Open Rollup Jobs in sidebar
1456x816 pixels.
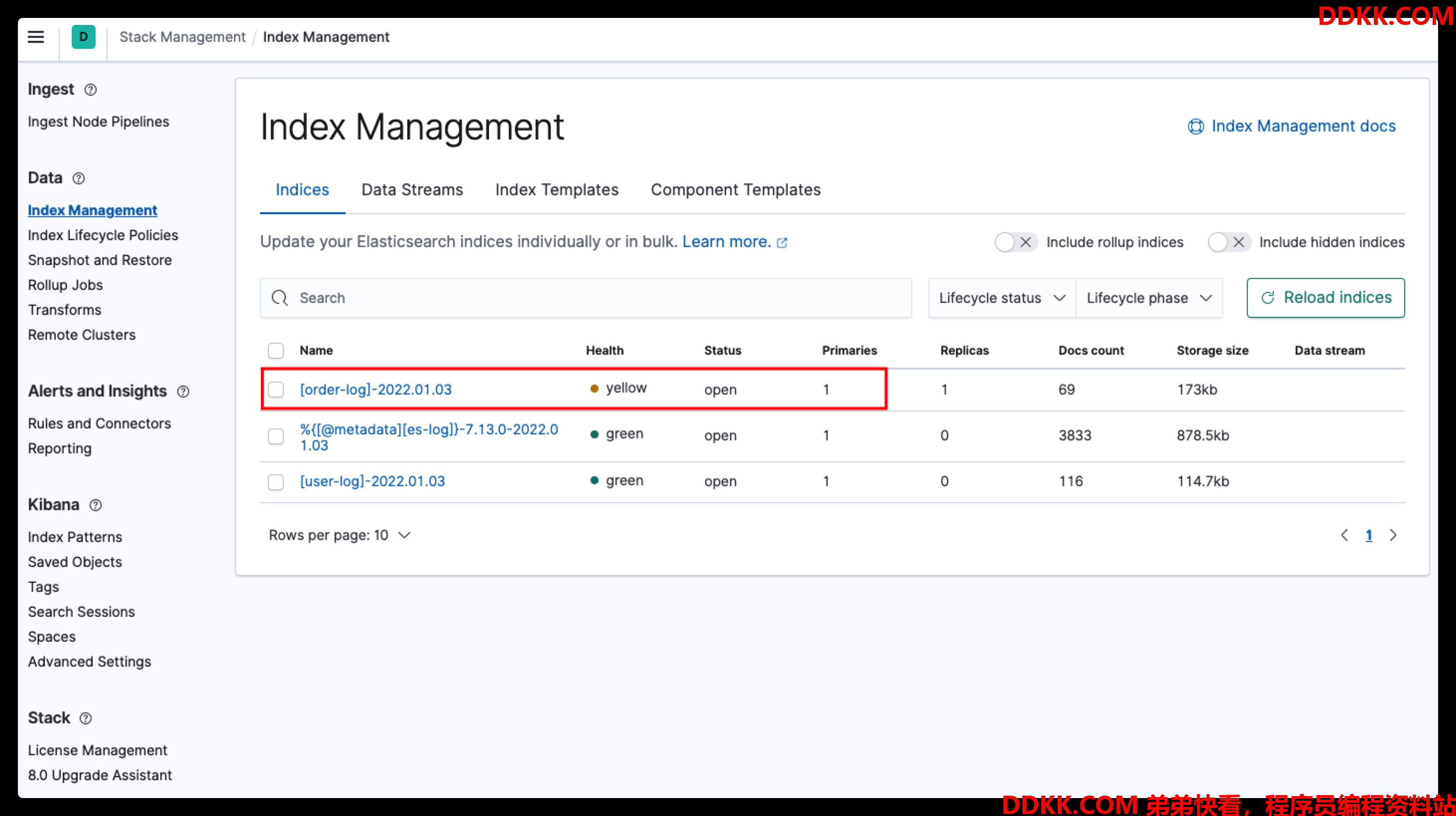(66, 285)
